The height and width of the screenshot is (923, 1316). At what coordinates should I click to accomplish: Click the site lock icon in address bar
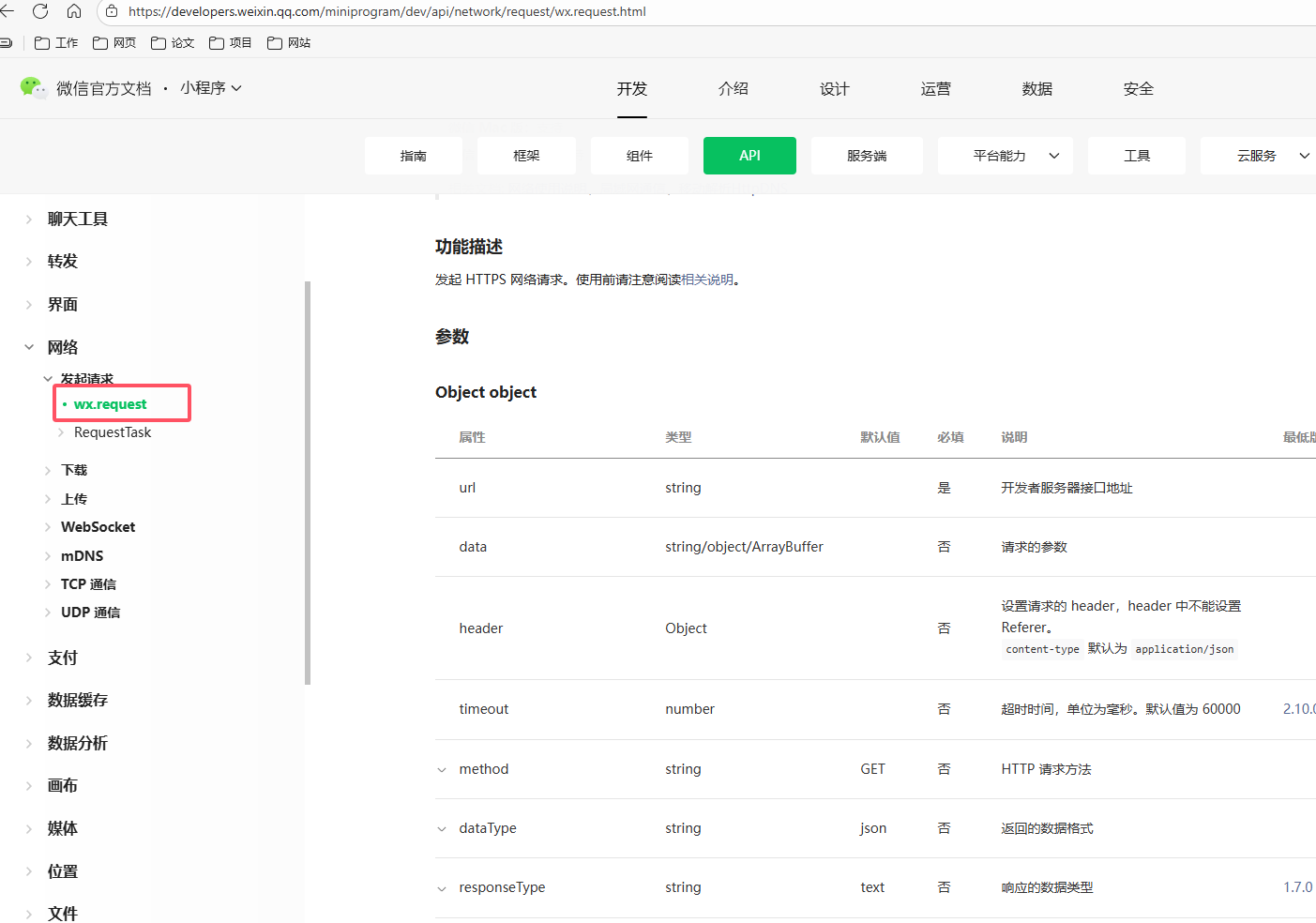coord(112,11)
